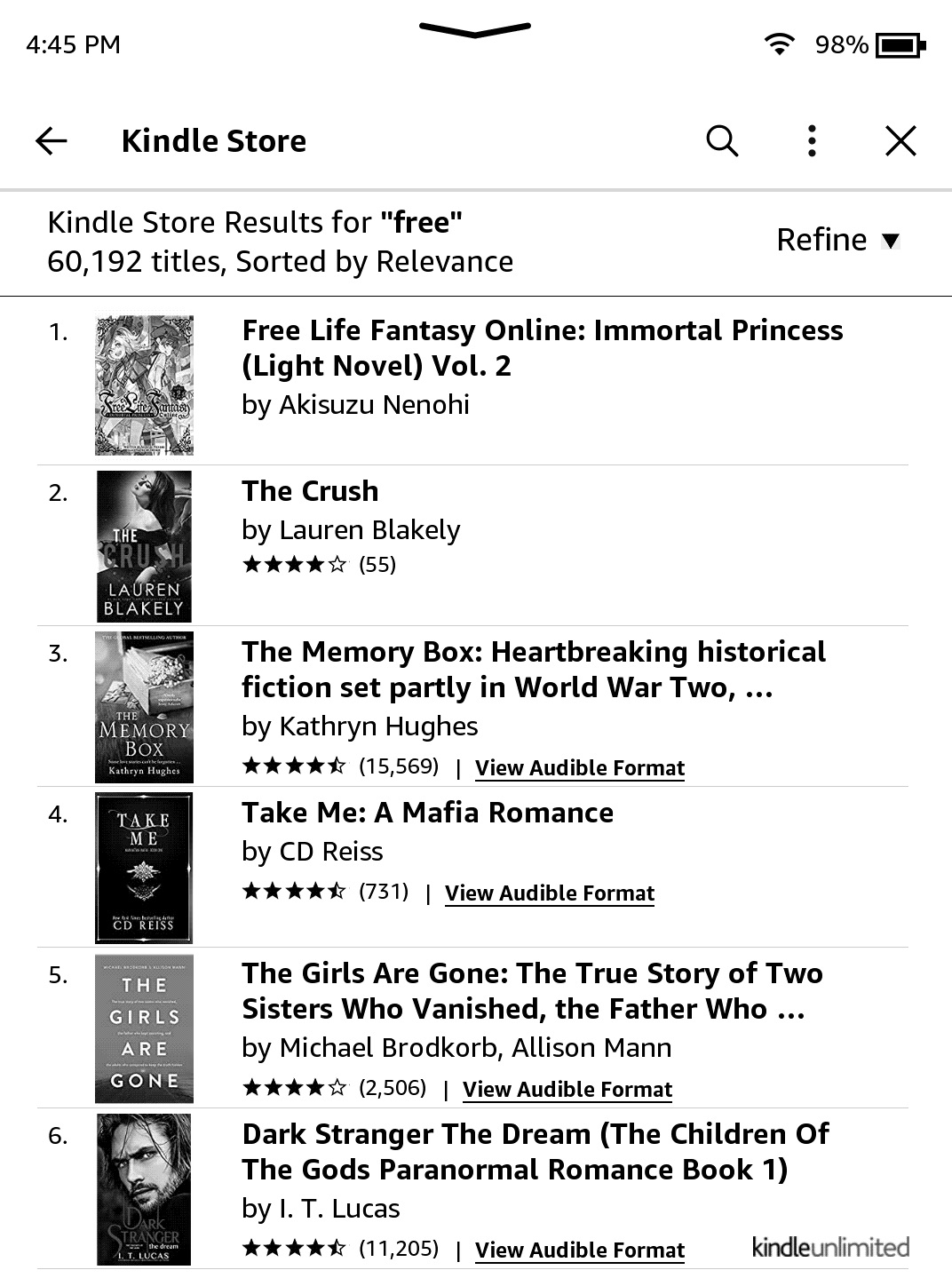Tap the rating count for Take Me
The image size is (952, 1286).
click(383, 891)
